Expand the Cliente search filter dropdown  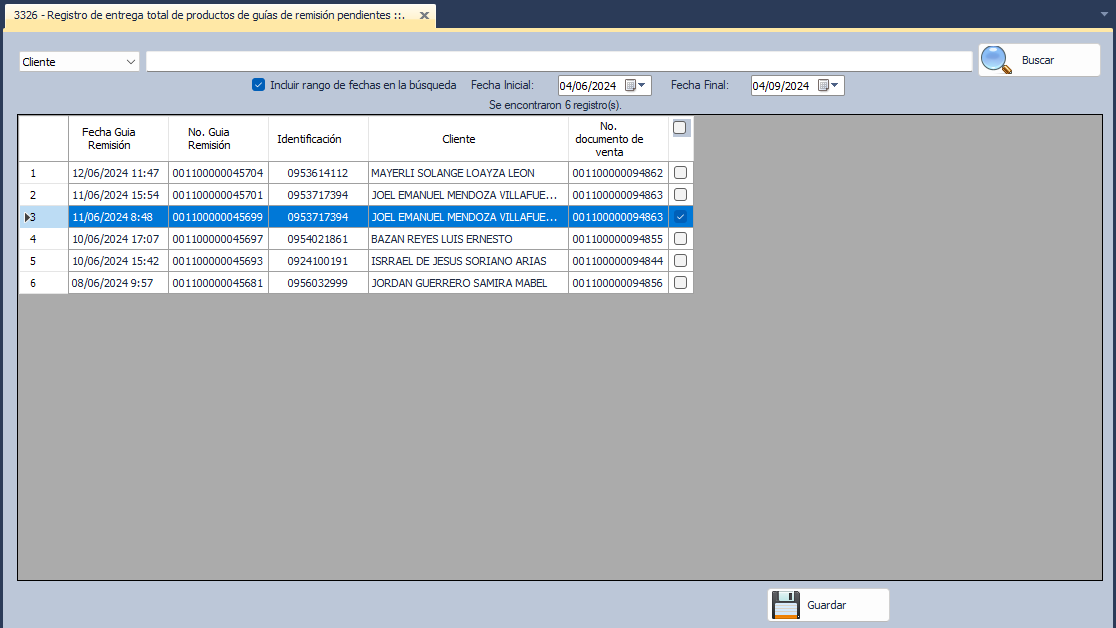pyautogui.click(x=131, y=62)
